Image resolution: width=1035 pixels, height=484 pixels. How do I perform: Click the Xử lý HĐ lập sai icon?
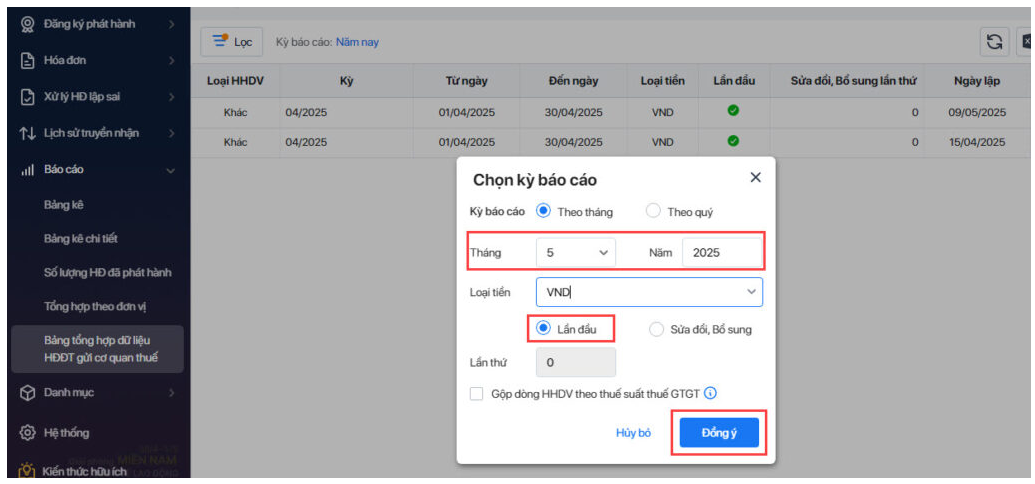(28, 97)
